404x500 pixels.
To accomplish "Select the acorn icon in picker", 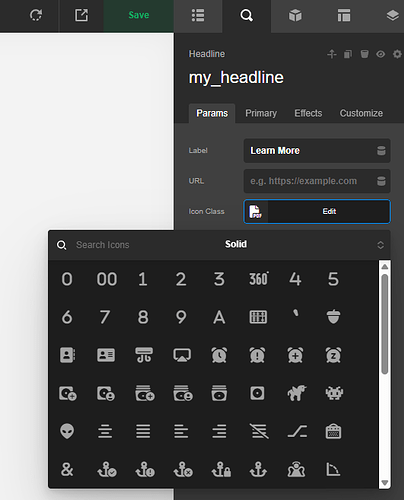I will [x=333, y=317].
